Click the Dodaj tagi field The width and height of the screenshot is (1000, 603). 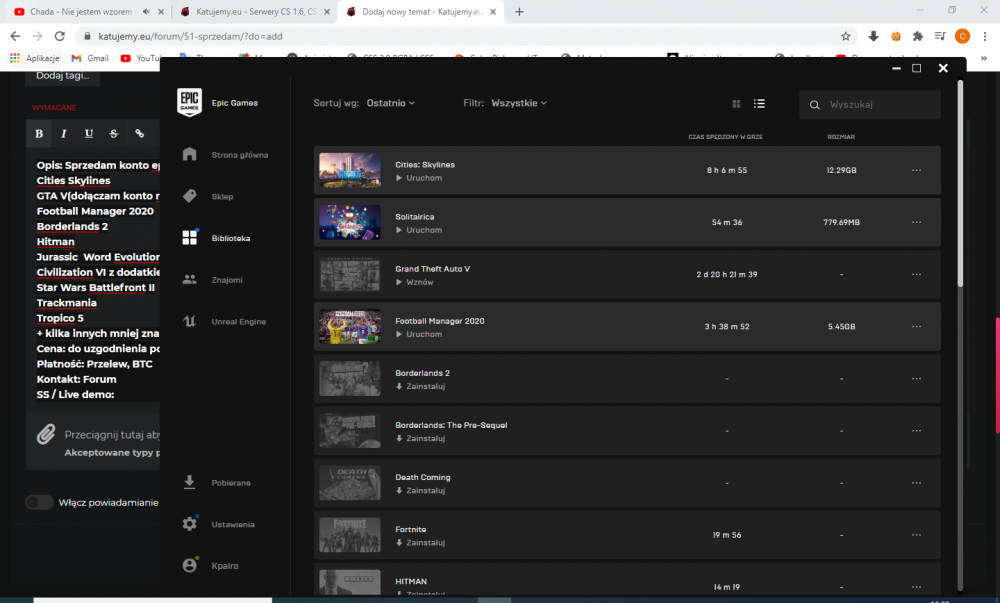pos(62,76)
